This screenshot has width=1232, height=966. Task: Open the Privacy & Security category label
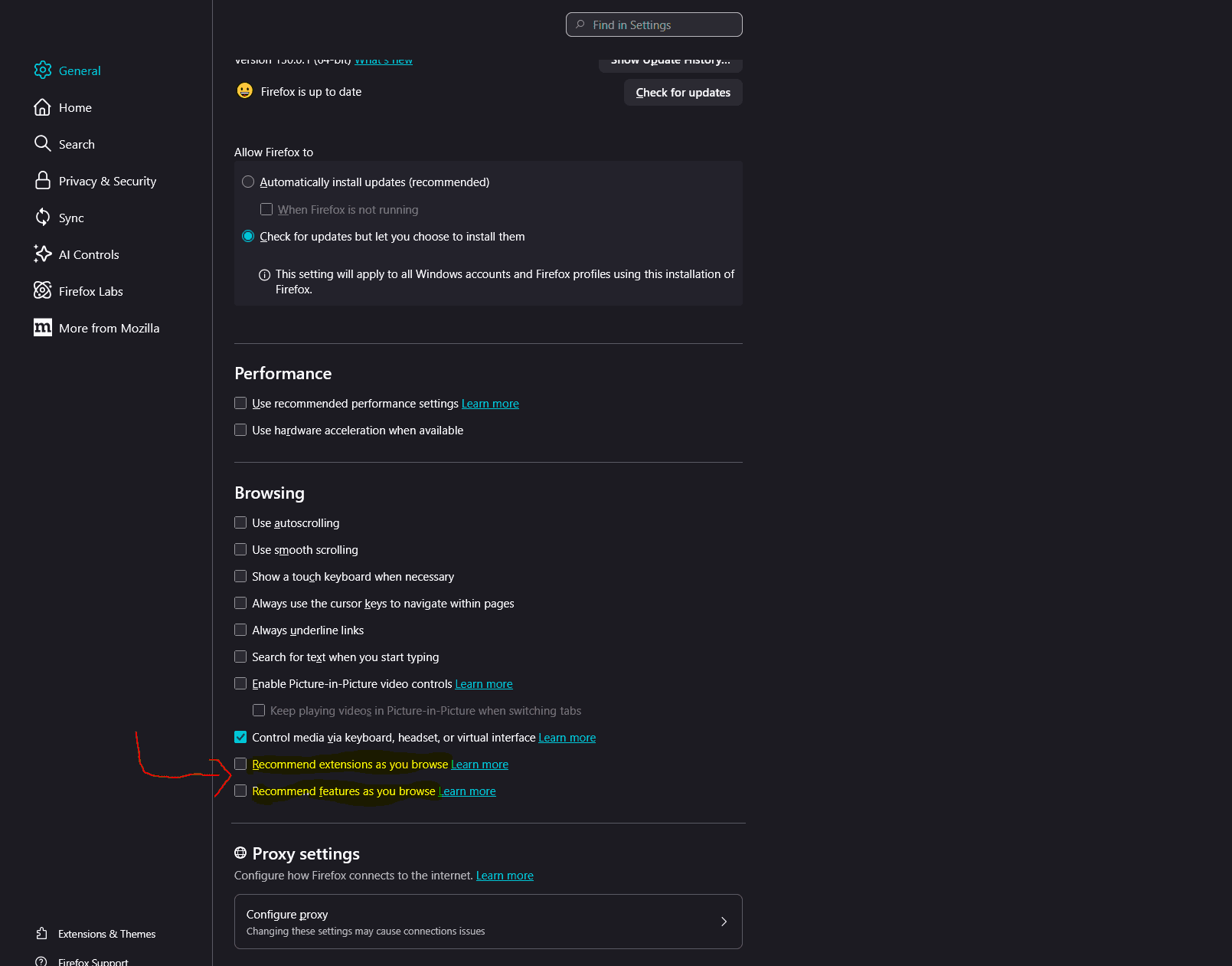tap(107, 181)
